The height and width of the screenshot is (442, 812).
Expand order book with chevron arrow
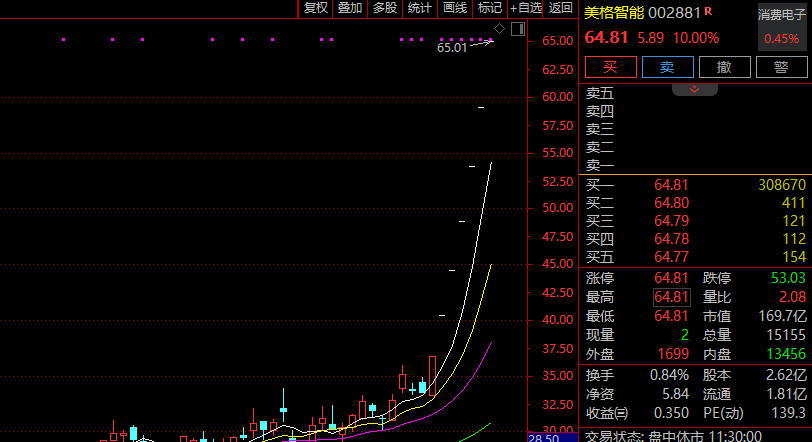click(694, 90)
